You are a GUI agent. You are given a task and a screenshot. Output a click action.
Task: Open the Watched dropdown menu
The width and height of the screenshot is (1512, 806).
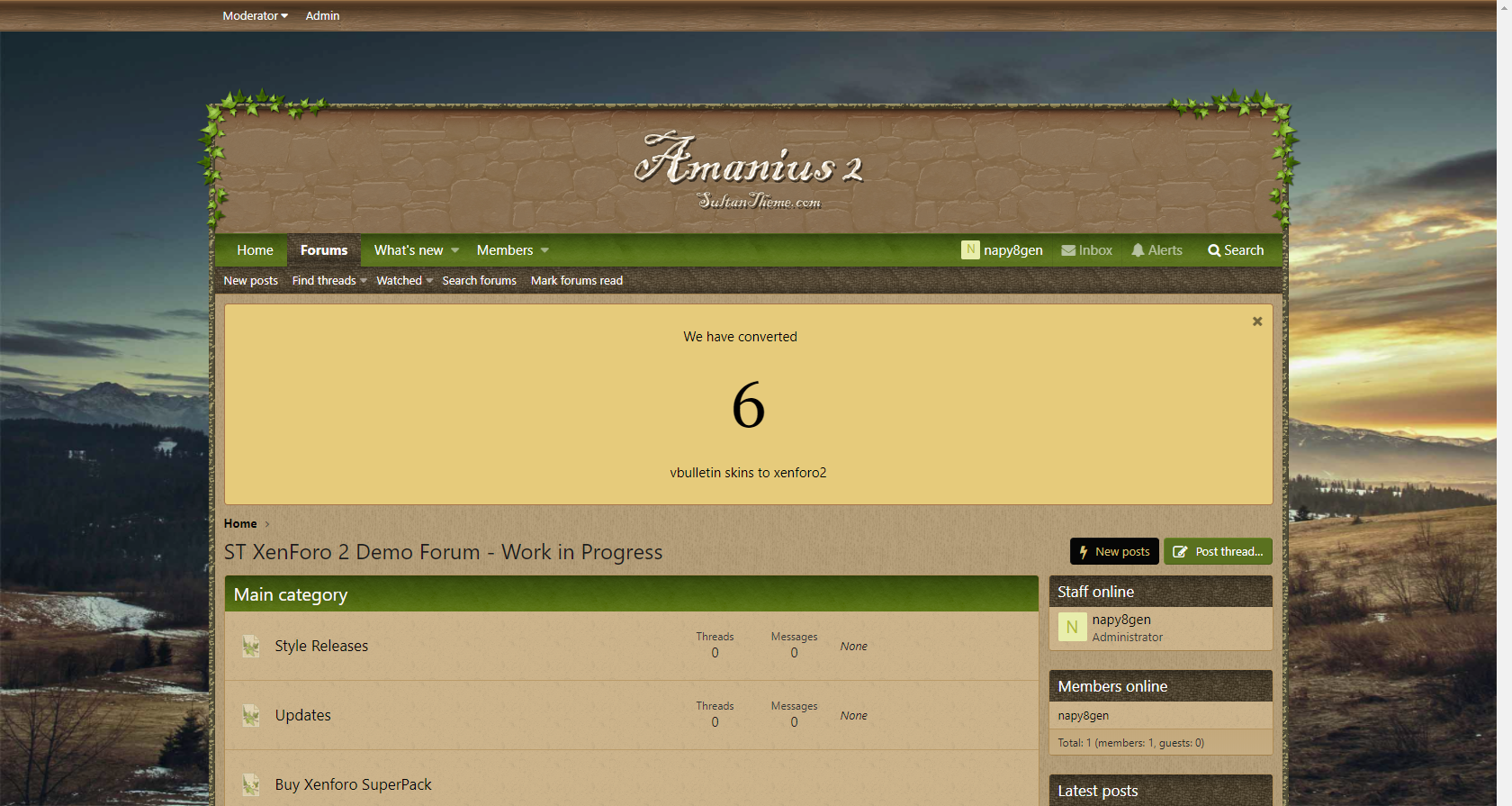(405, 280)
